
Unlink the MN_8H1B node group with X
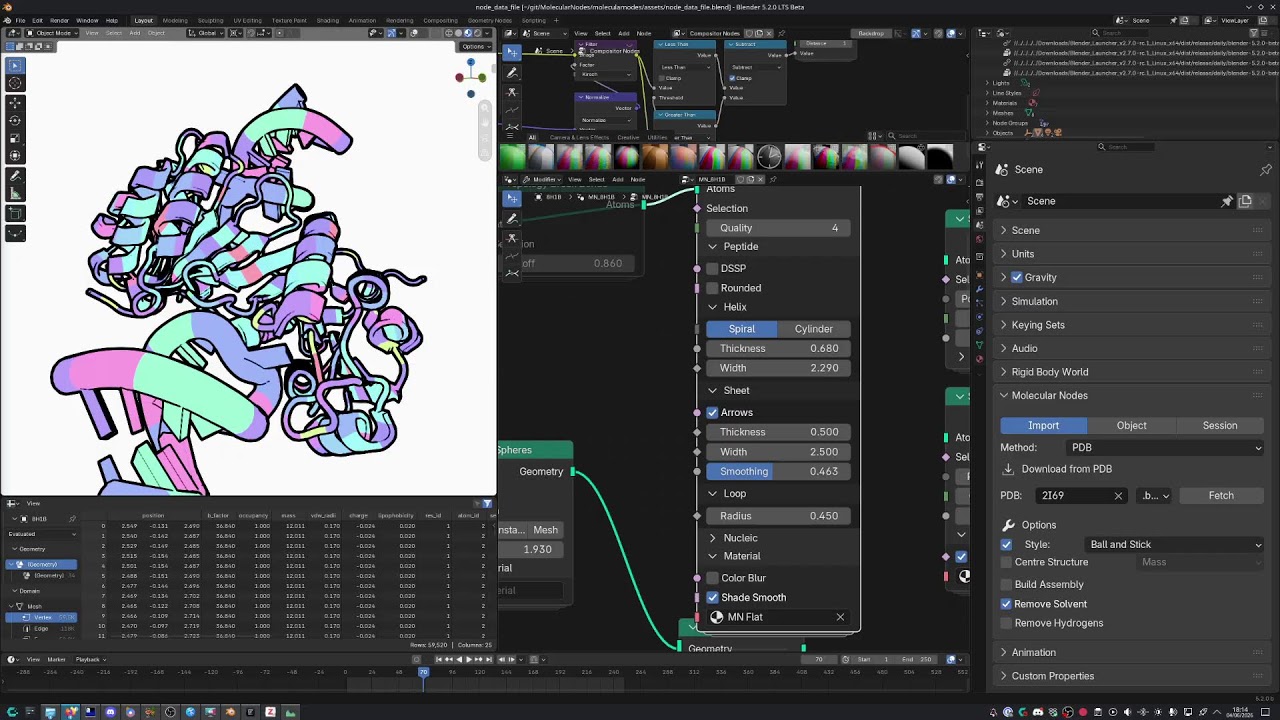(x=761, y=179)
